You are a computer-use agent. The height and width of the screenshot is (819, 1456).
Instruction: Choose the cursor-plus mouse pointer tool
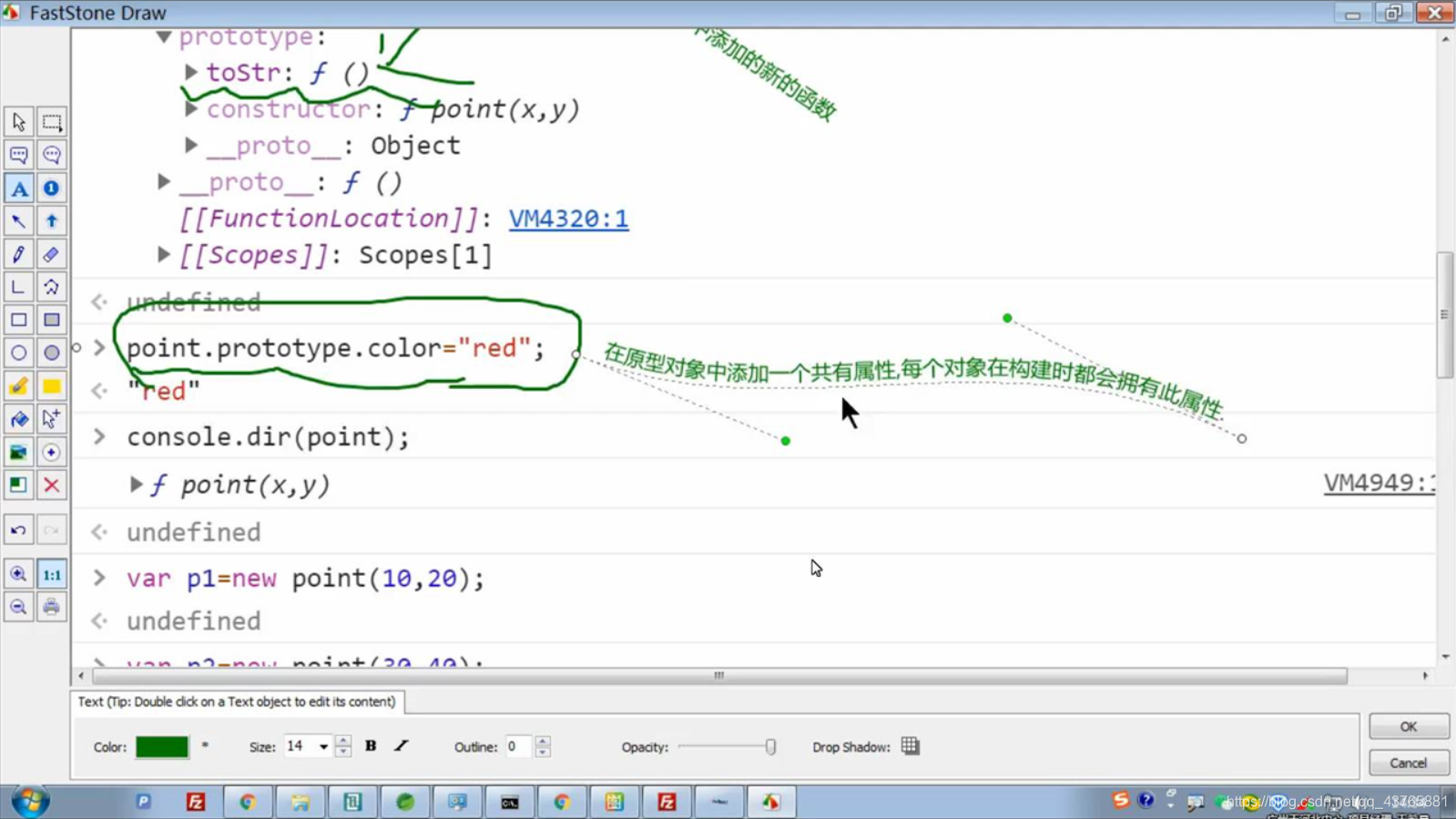pyautogui.click(x=52, y=419)
